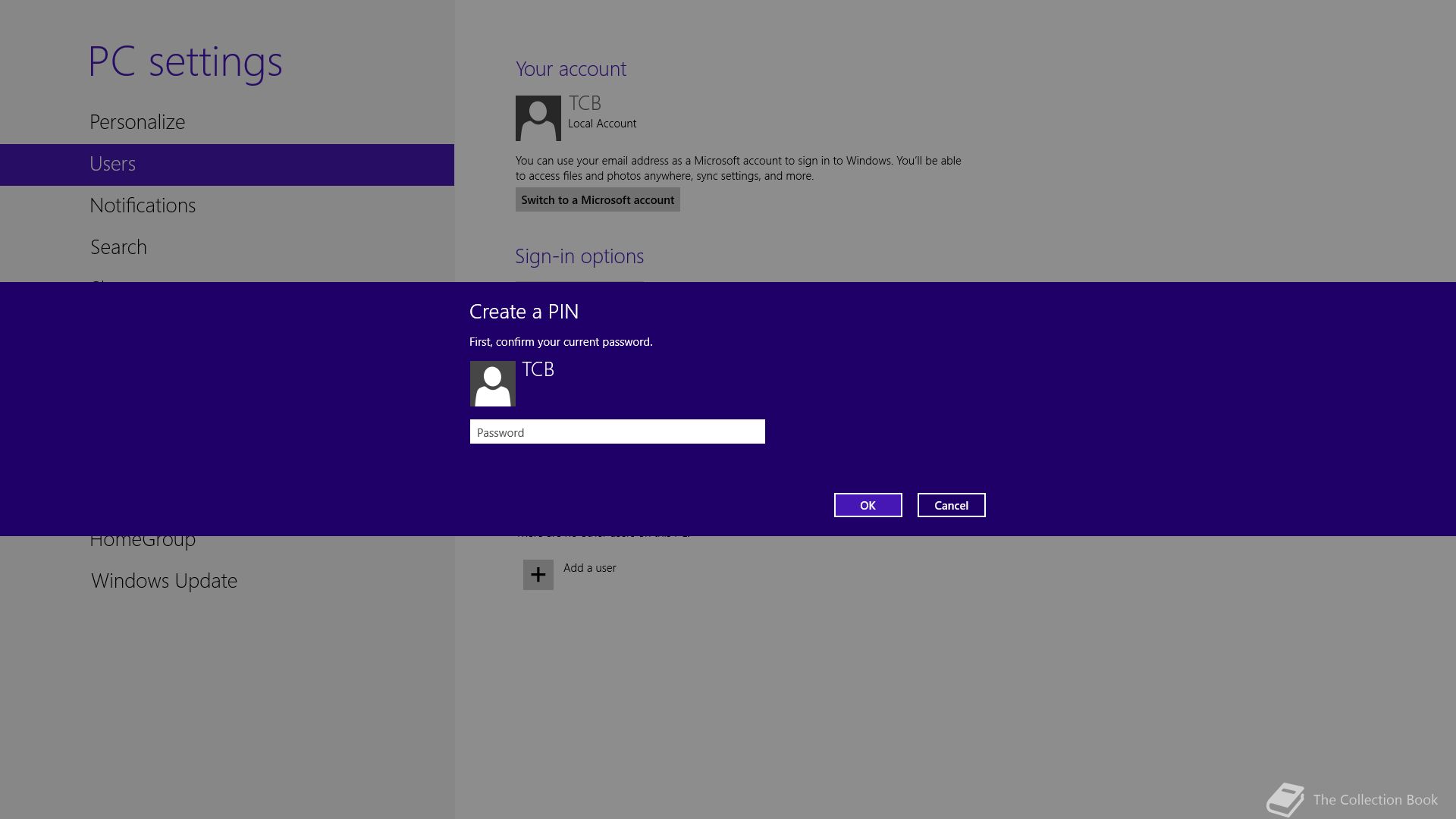Click the Create a PIN title
This screenshot has width=1456, height=819.
pyautogui.click(x=524, y=312)
